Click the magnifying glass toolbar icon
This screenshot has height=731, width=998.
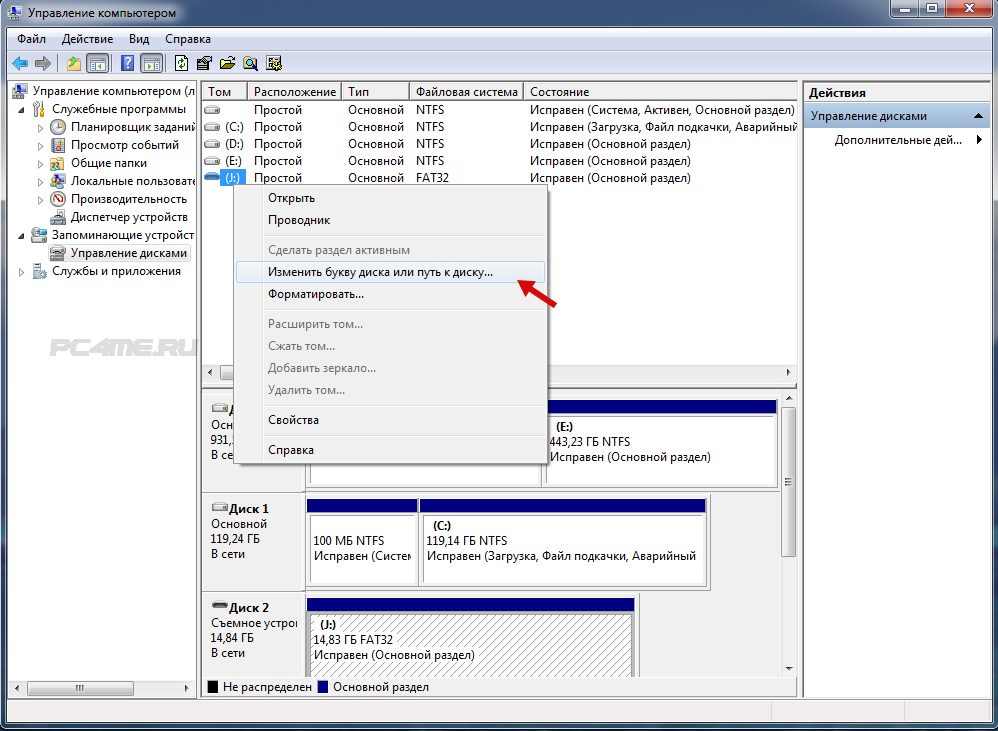point(250,64)
